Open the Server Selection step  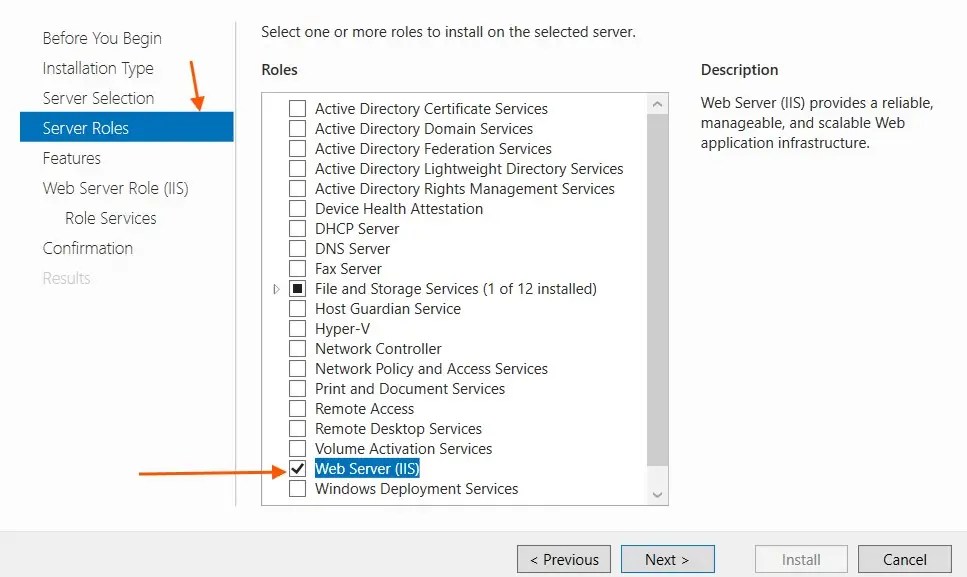[98, 98]
